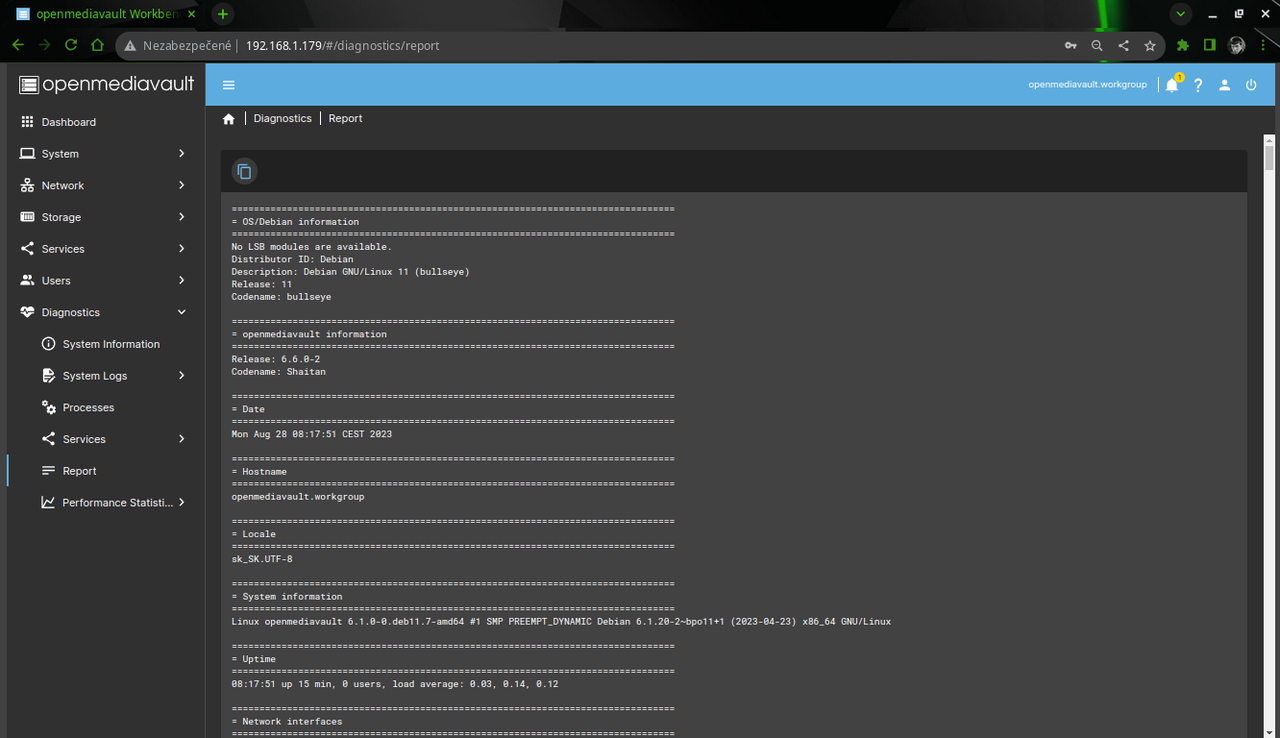
Task: Bookmark this page with star icon
Action: pos(1150,45)
